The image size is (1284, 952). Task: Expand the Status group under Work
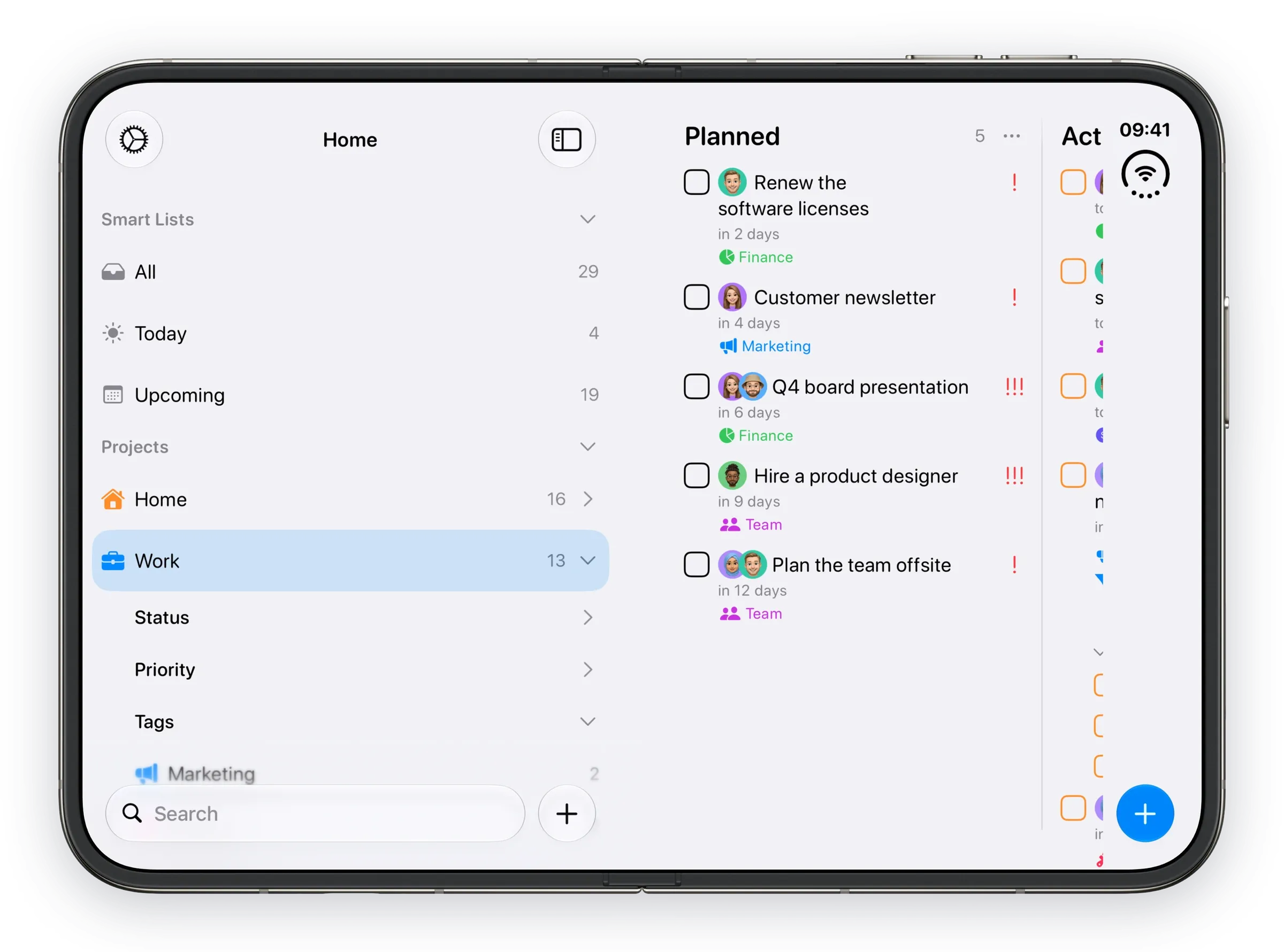click(x=350, y=617)
